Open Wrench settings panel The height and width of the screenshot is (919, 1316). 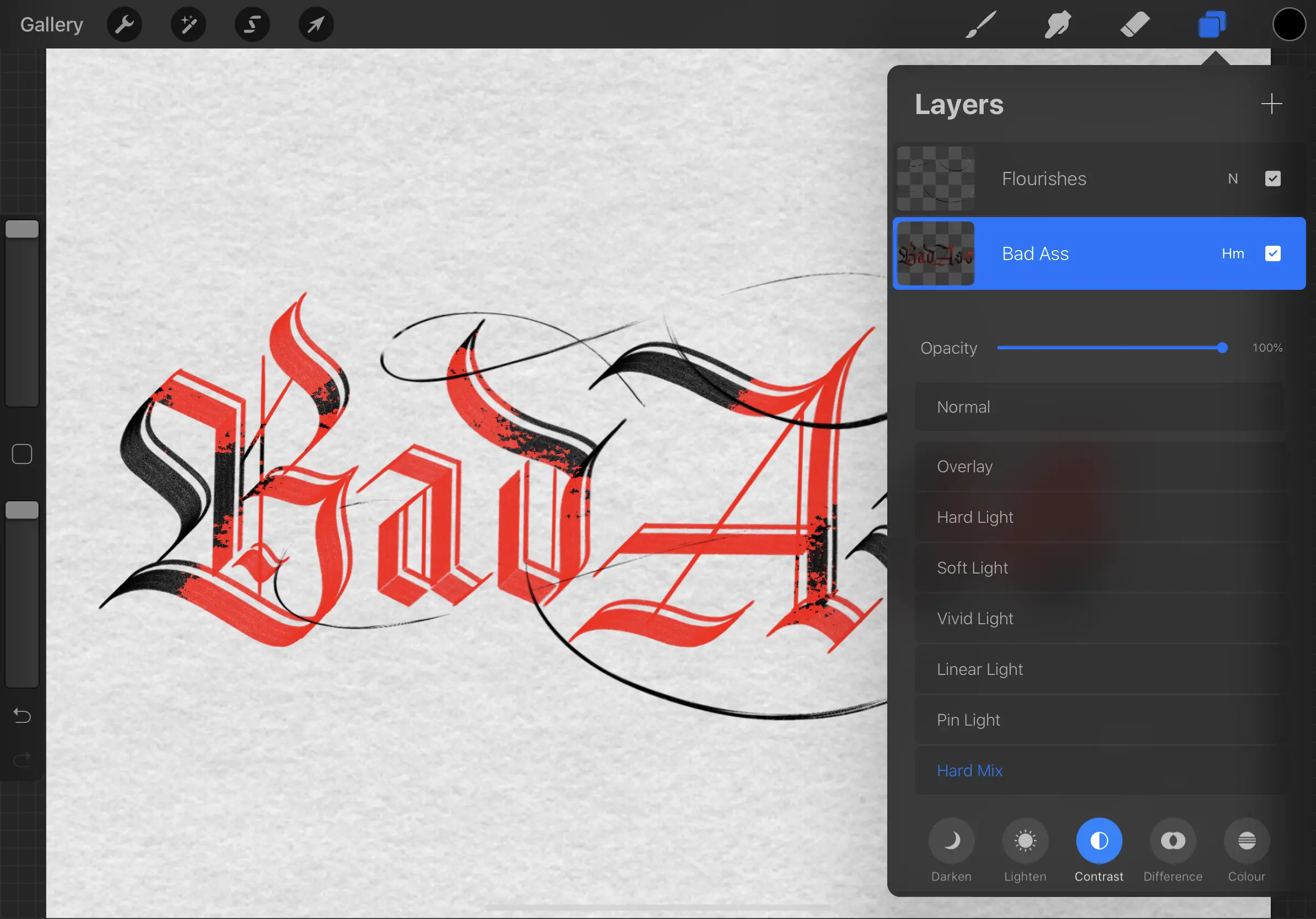124,24
